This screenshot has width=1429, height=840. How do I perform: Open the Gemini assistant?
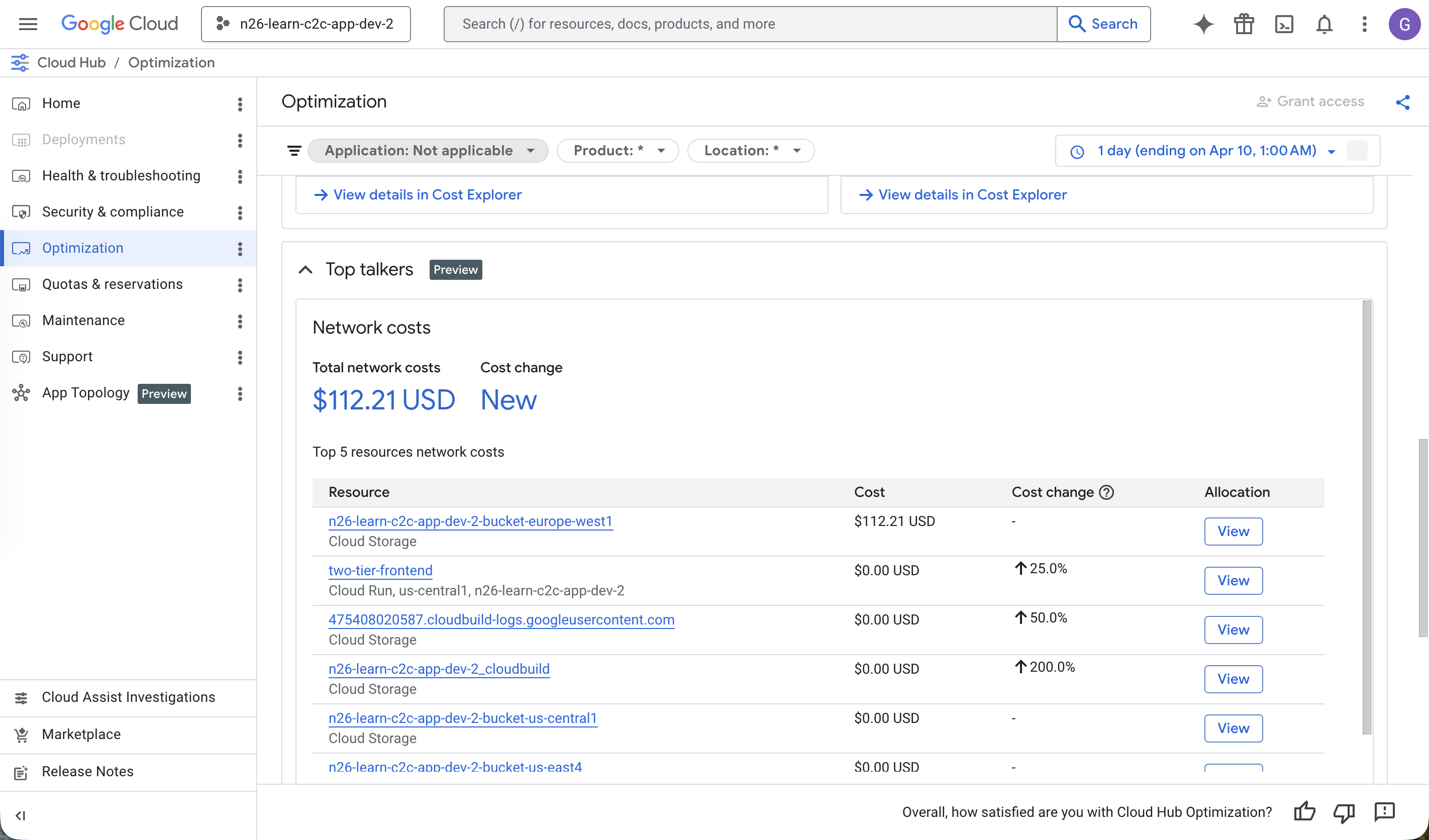coord(1203,24)
